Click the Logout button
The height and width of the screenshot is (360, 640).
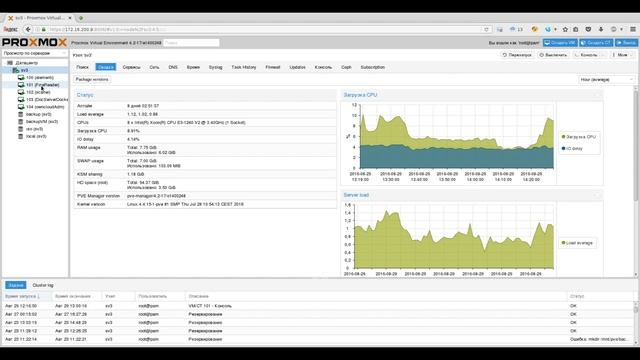click(627, 42)
